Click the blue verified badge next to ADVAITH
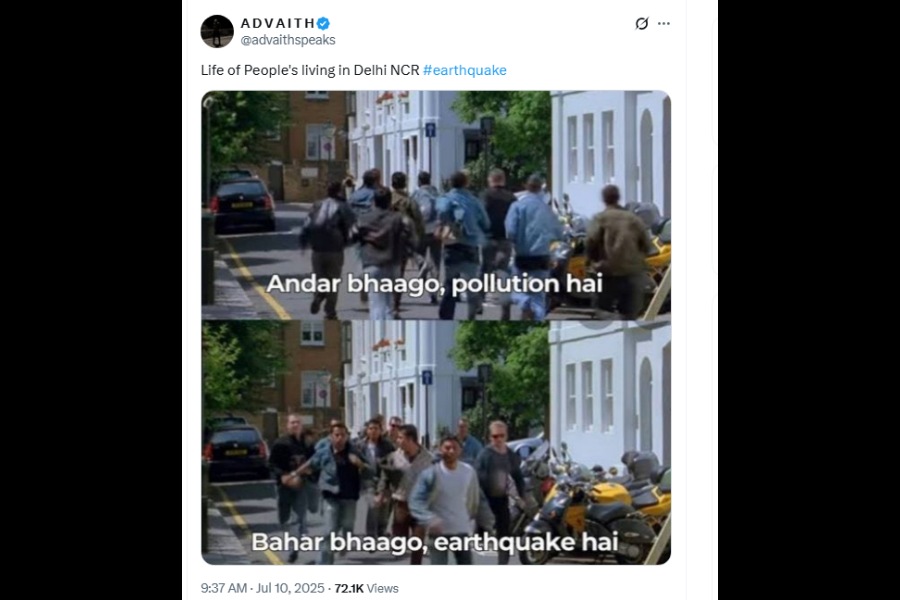This screenshot has height=600, width=900. [323, 24]
